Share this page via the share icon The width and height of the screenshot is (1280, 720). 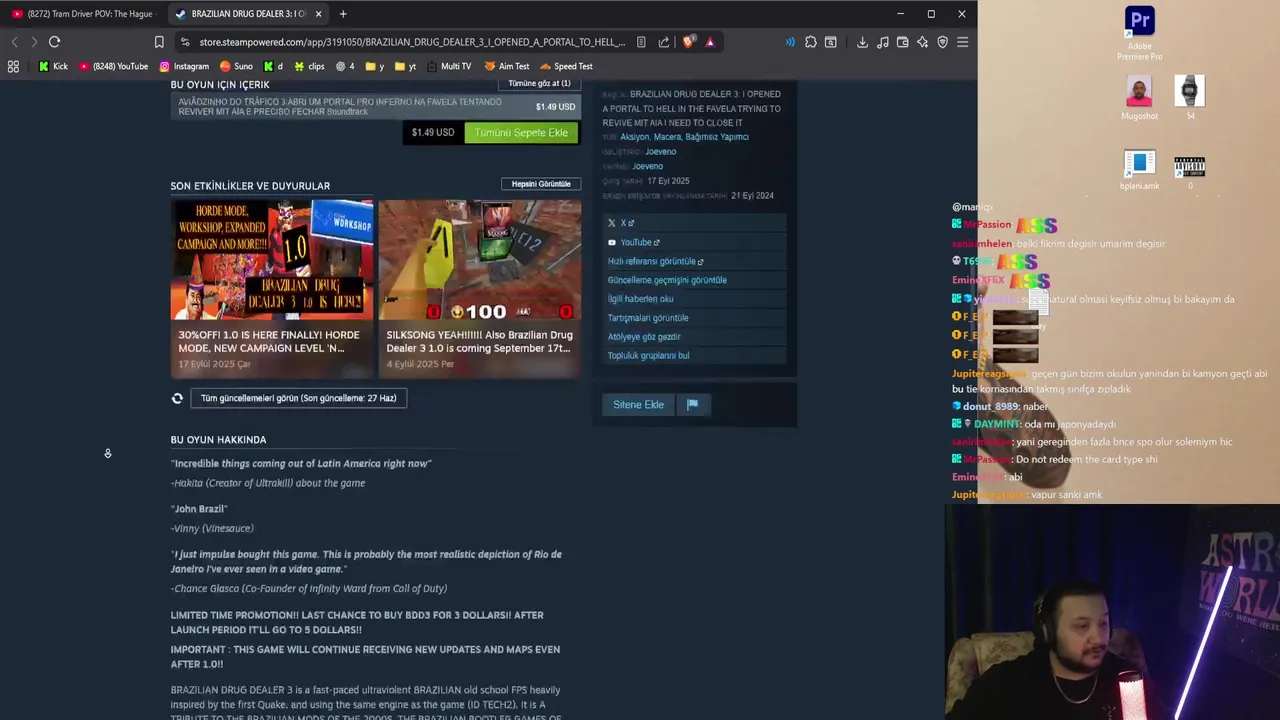click(x=664, y=42)
